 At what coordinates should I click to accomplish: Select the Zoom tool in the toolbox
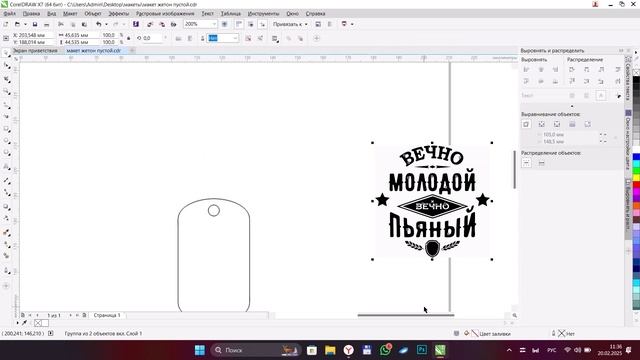pyautogui.click(x=6, y=91)
